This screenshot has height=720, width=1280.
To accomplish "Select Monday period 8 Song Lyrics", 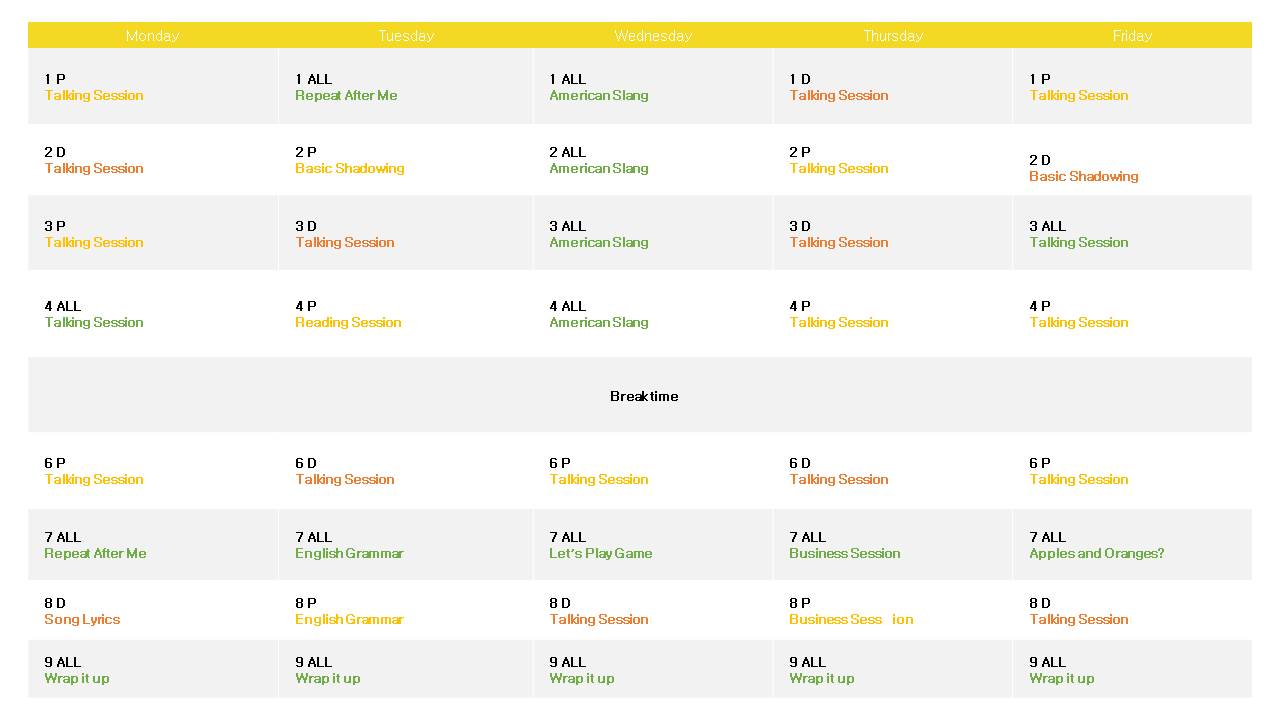I will pyautogui.click(x=82, y=619).
